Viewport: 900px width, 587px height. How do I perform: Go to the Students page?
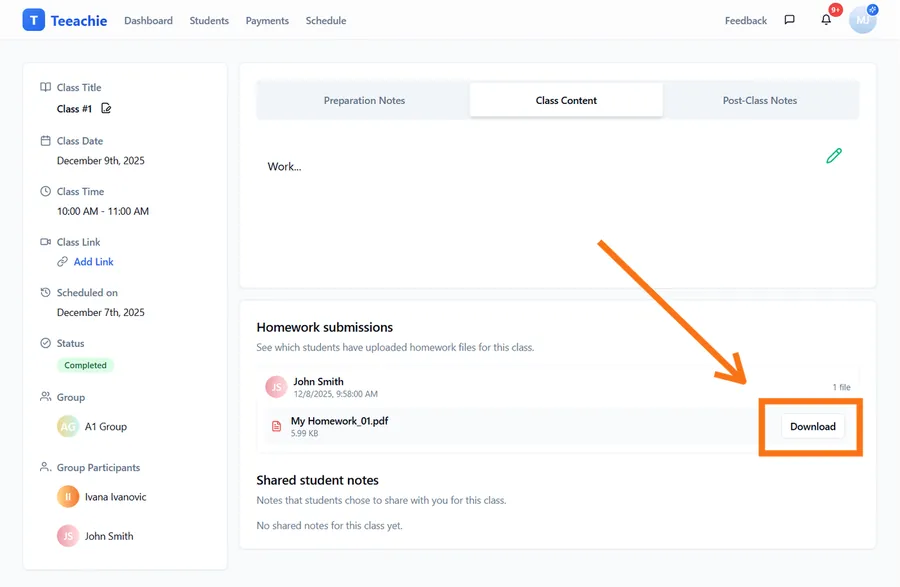tap(209, 19)
